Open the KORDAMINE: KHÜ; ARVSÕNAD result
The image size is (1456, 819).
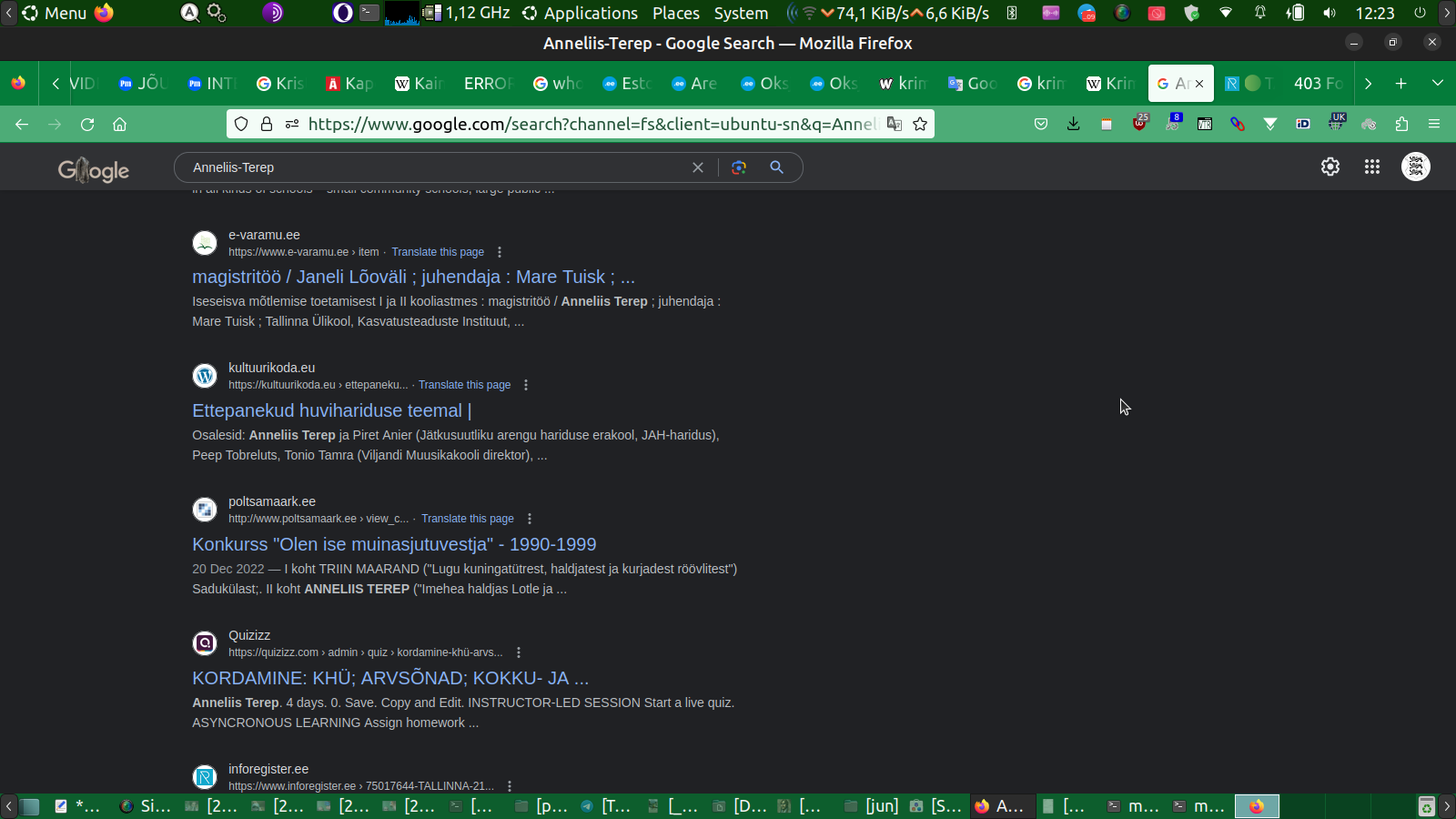point(390,678)
